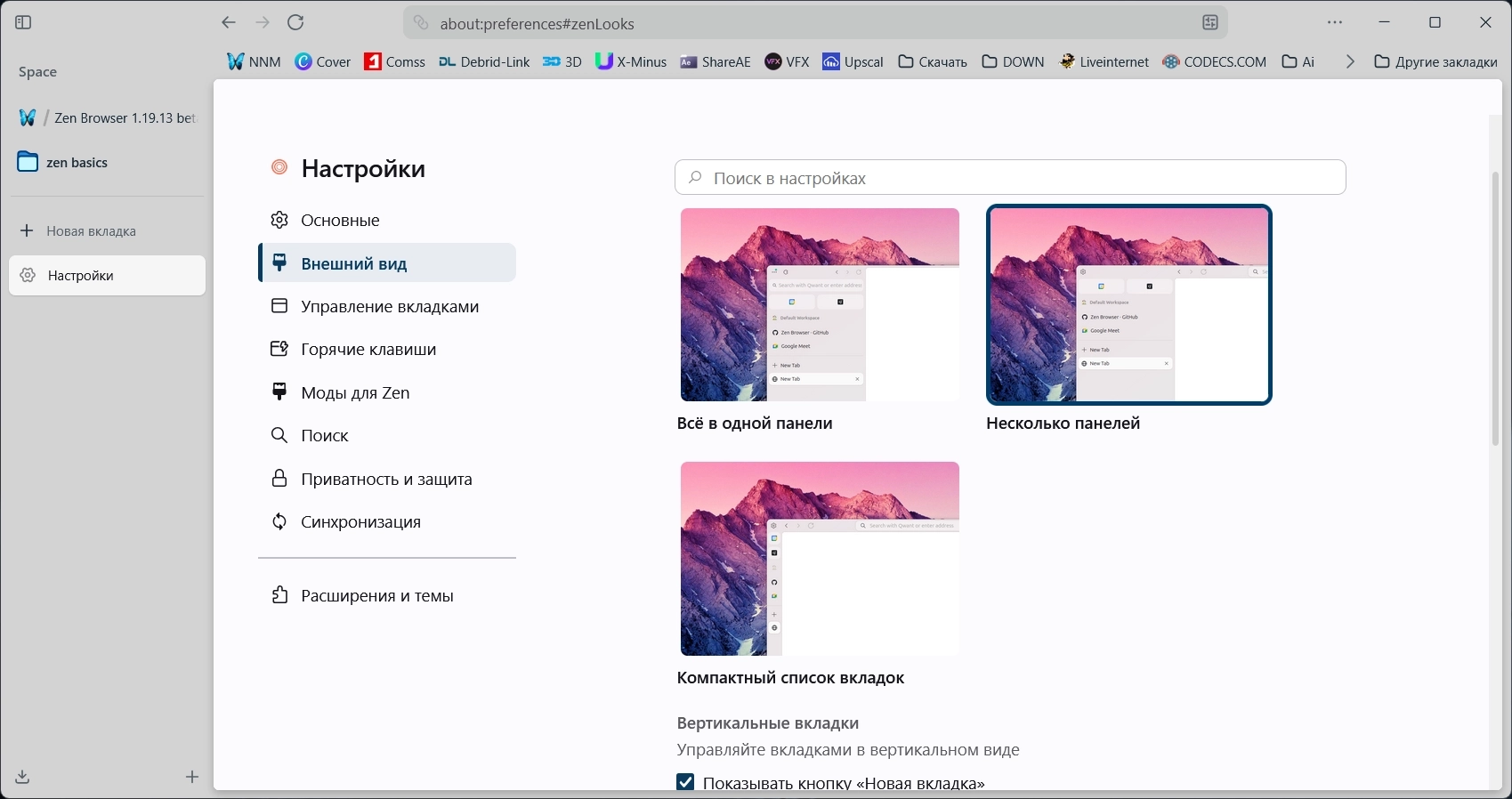Click the reload page icon
The width and height of the screenshot is (1512, 799).
click(296, 23)
